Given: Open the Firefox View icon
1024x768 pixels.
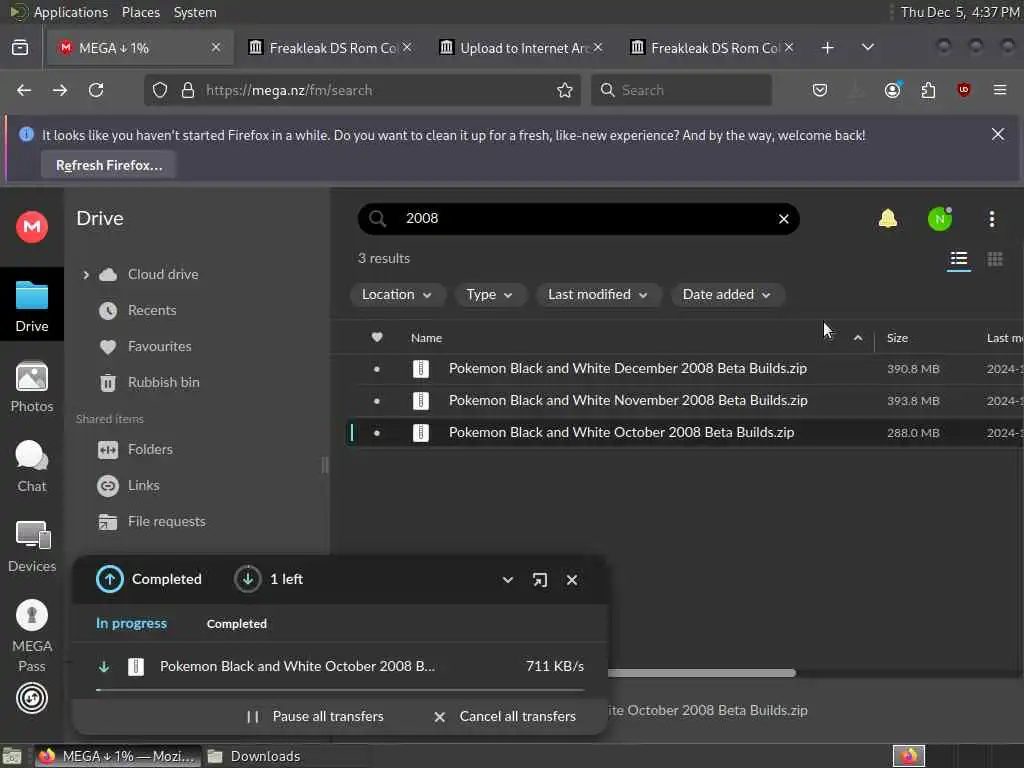Looking at the screenshot, I should (x=20, y=48).
